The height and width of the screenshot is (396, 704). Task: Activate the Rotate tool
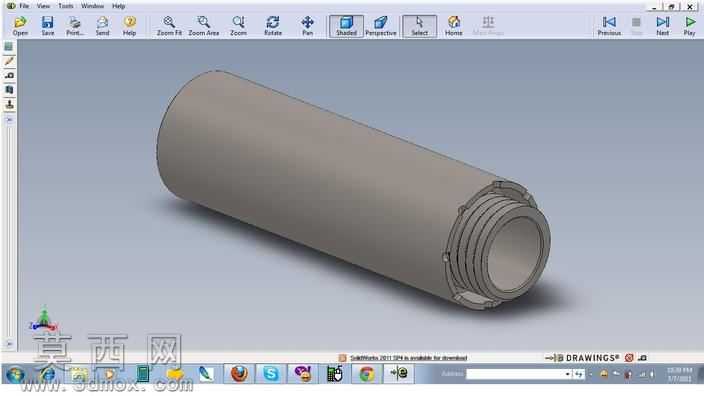273,26
